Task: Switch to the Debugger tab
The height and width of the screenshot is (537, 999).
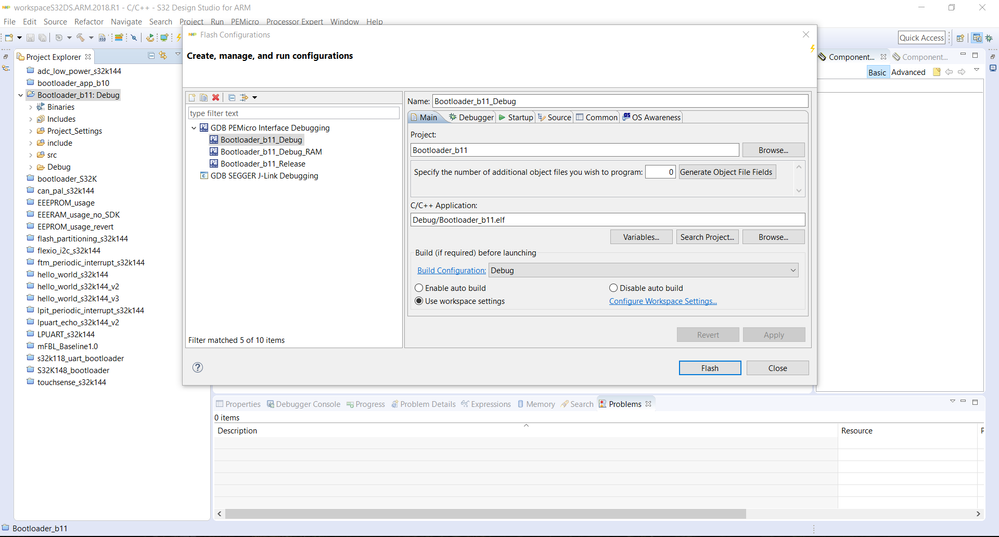Action: 471,117
